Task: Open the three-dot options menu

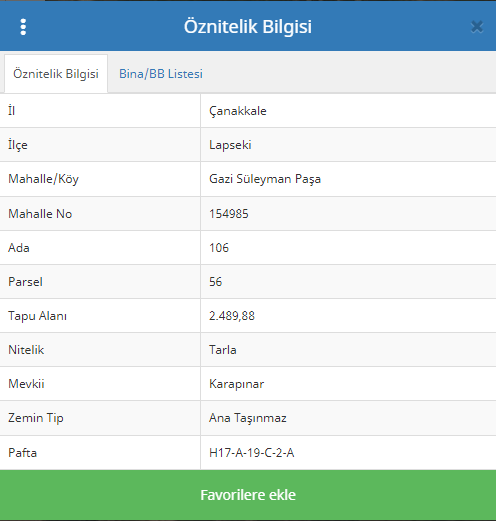Action: [23, 27]
